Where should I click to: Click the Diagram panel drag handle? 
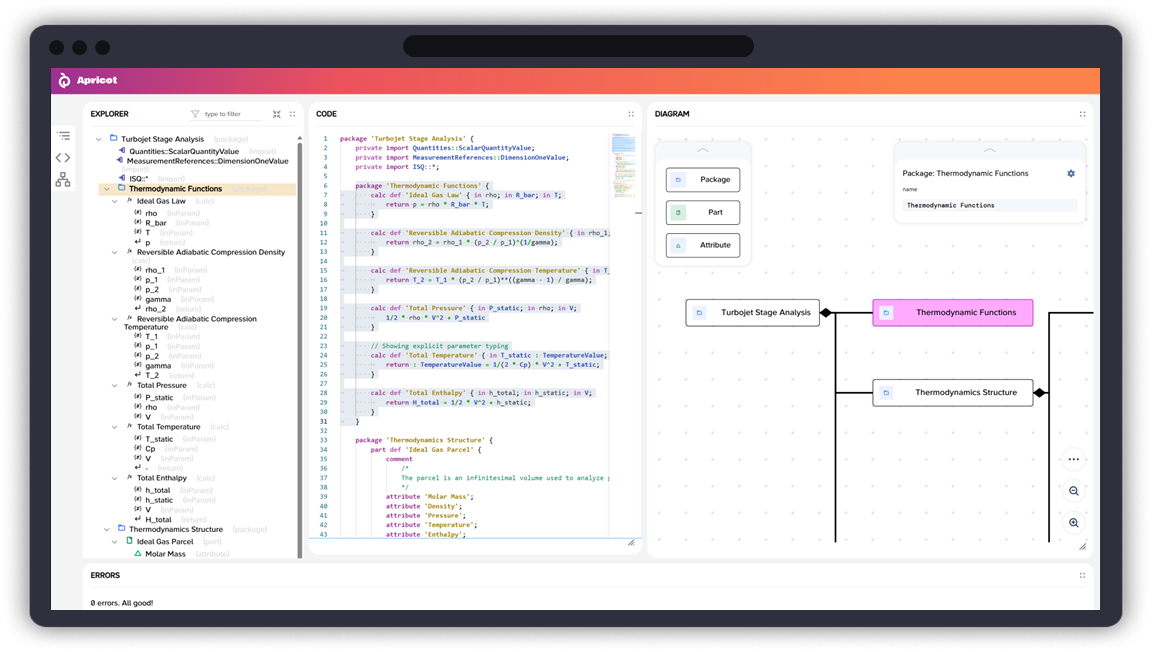[1082, 114]
